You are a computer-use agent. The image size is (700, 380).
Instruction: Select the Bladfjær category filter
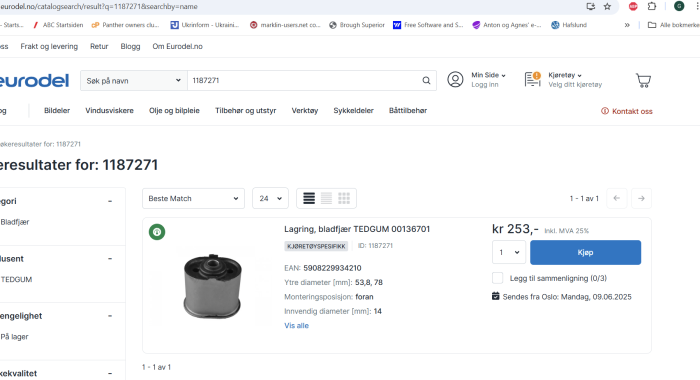click(15, 222)
